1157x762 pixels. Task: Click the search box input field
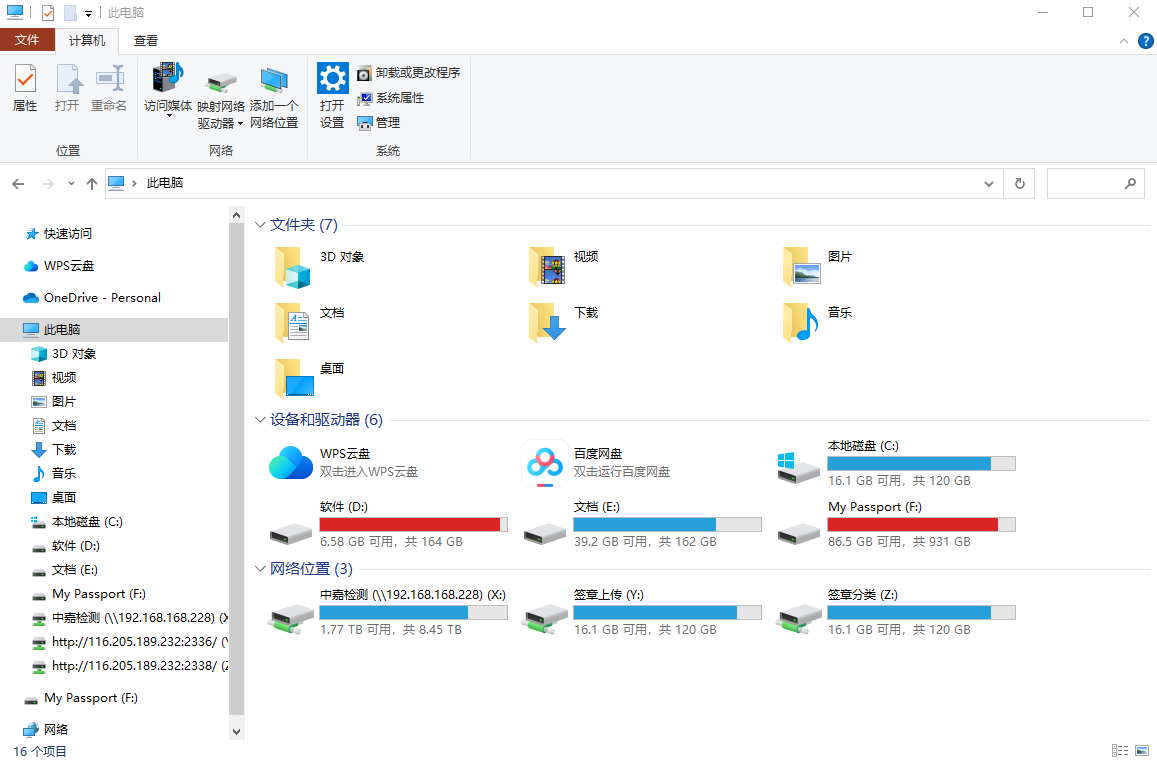pos(1084,184)
